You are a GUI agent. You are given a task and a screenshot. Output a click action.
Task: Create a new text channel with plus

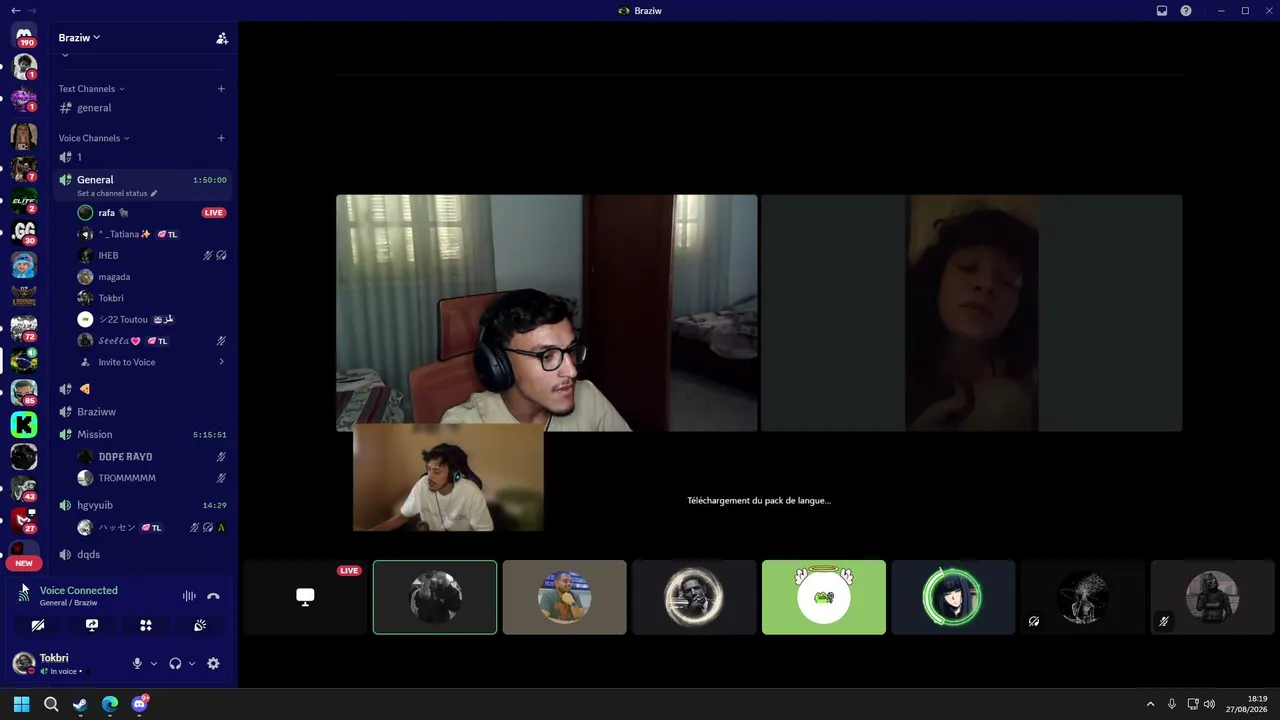click(221, 88)
